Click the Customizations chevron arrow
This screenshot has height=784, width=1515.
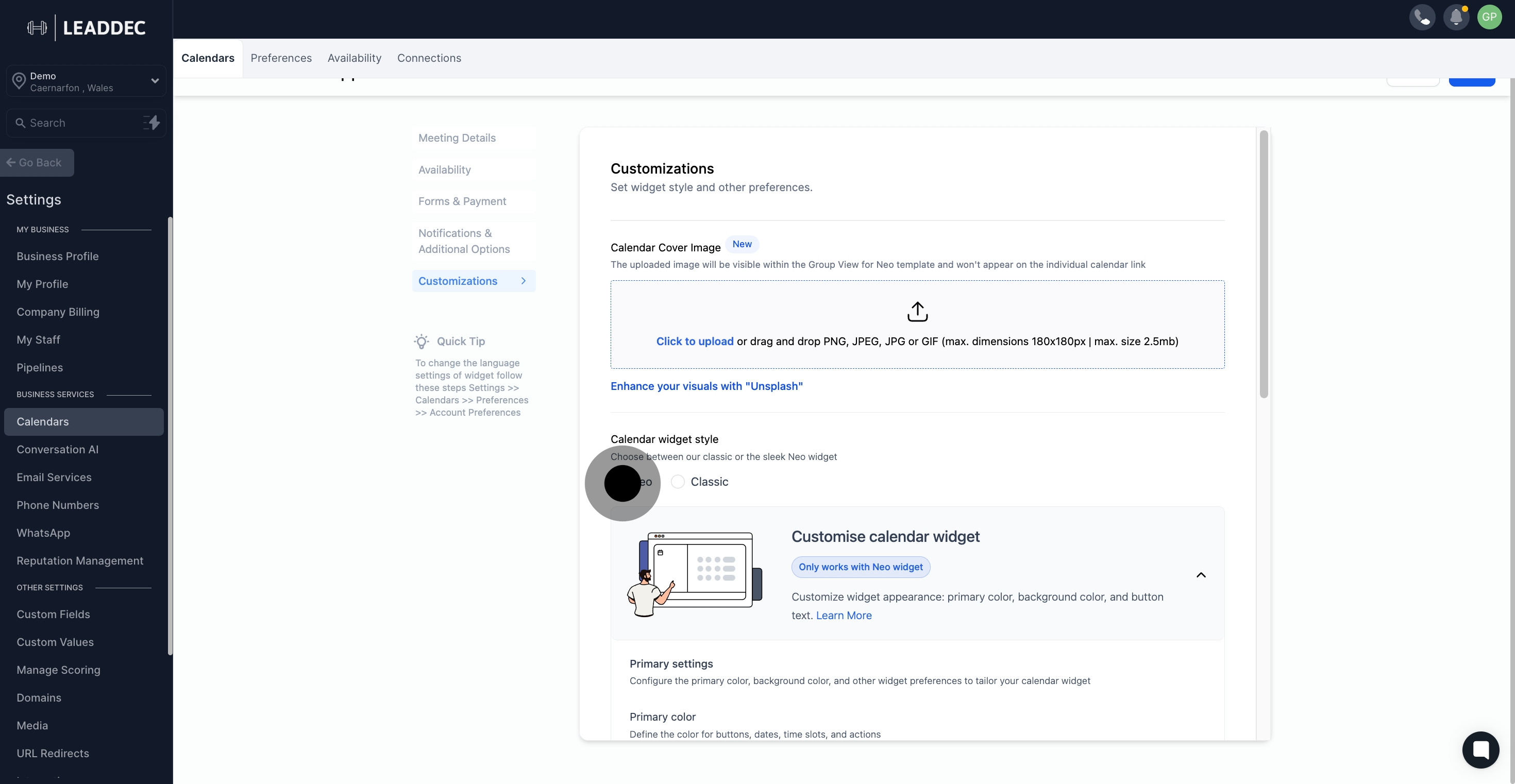coord(524,281)
